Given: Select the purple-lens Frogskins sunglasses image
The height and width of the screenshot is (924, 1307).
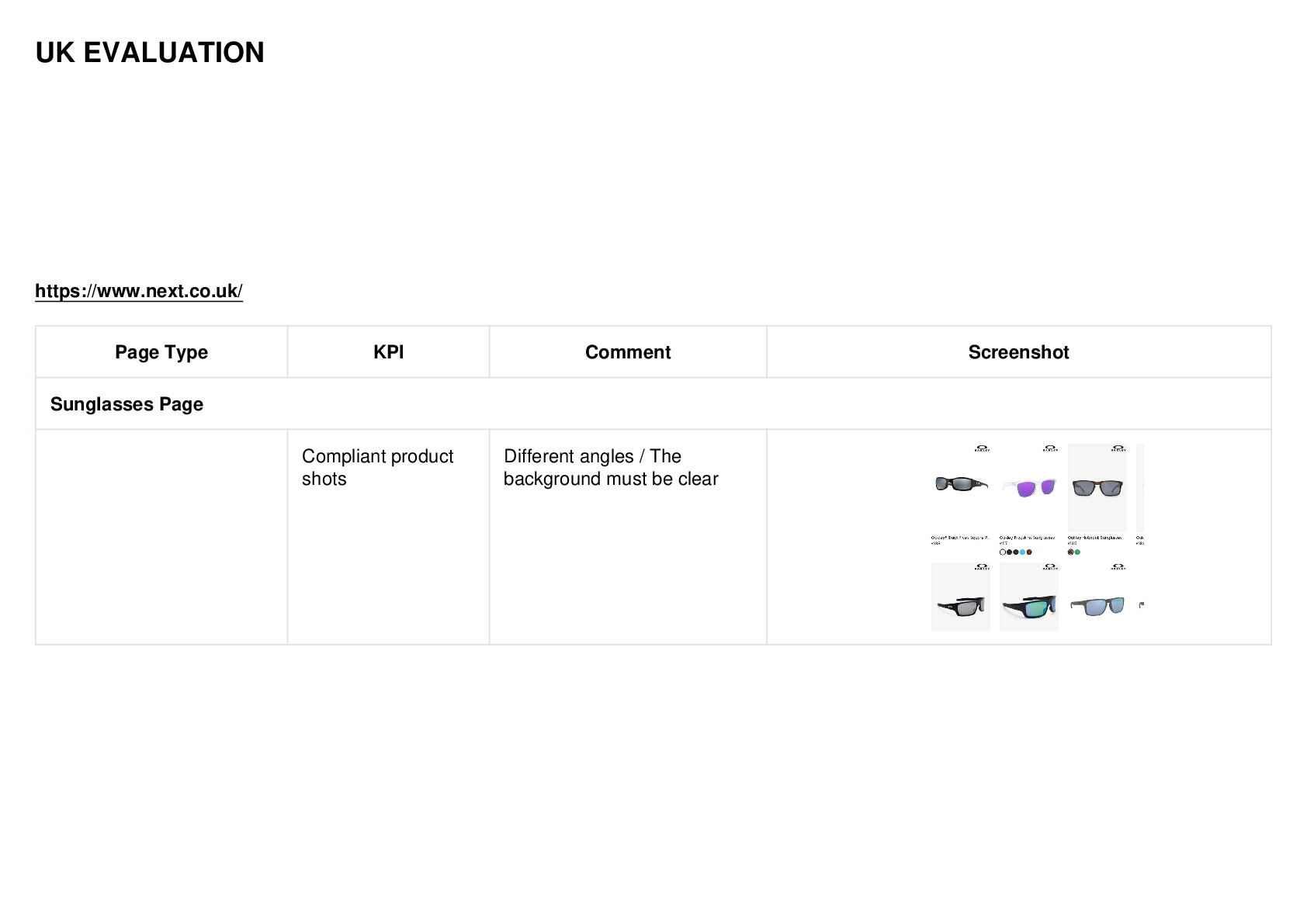Looking at the screenshot, I should point(1029,487).
